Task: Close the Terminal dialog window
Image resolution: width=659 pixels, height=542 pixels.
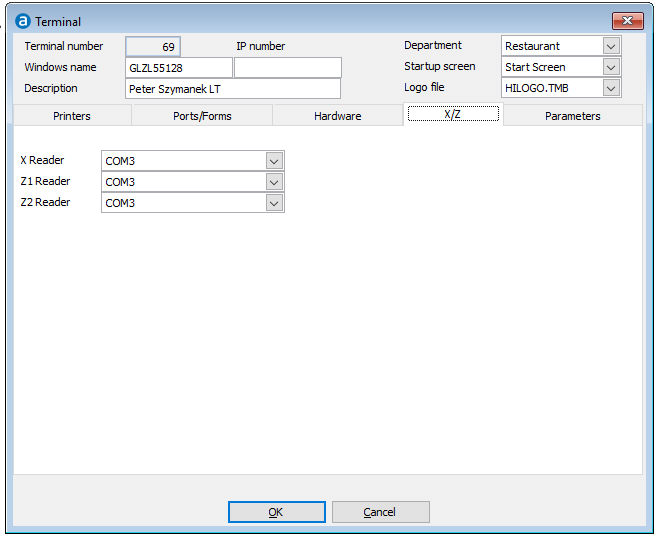Action: coord(627,21)
